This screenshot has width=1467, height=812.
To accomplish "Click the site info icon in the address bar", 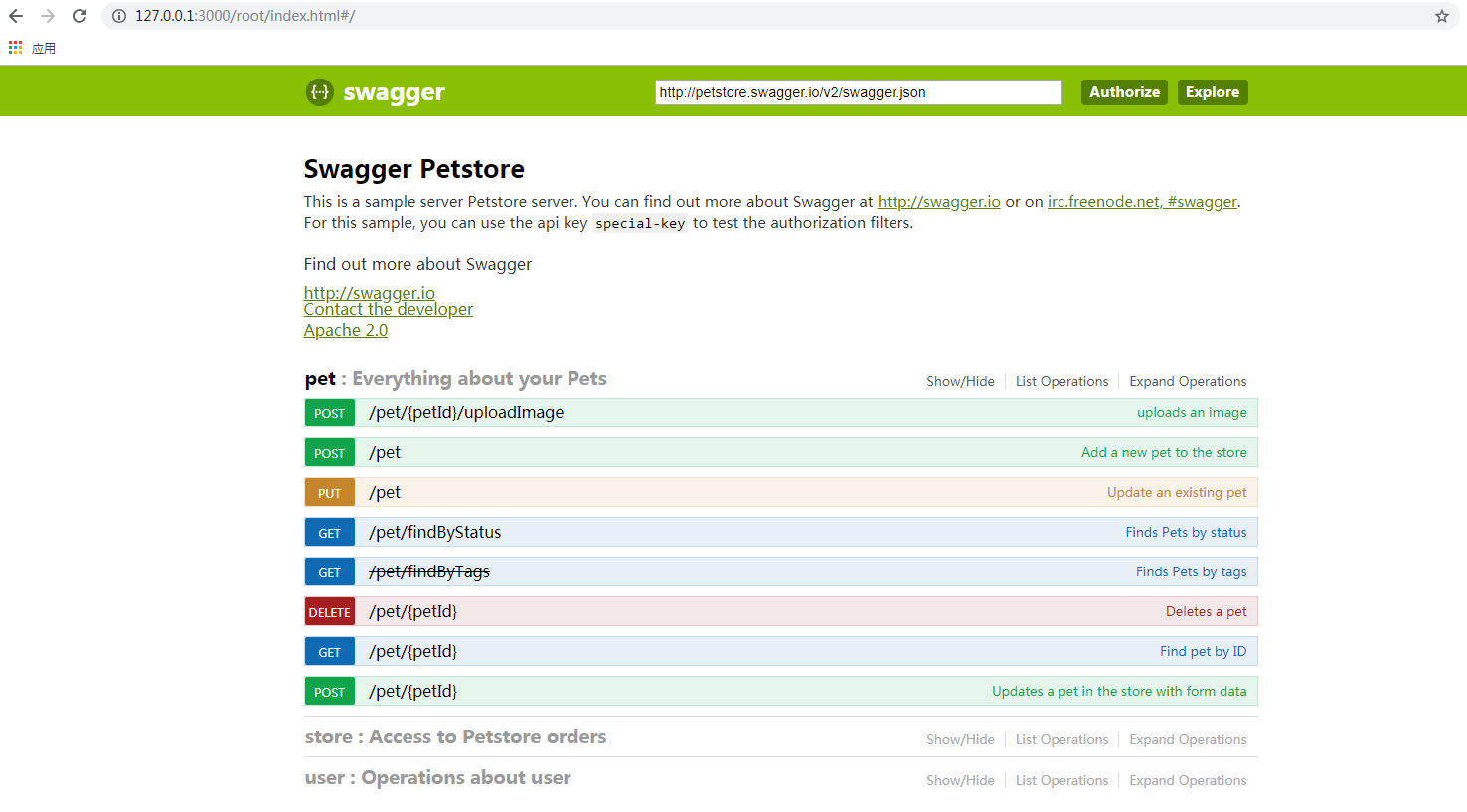I will pyautogui.click(x=119, y=16).
